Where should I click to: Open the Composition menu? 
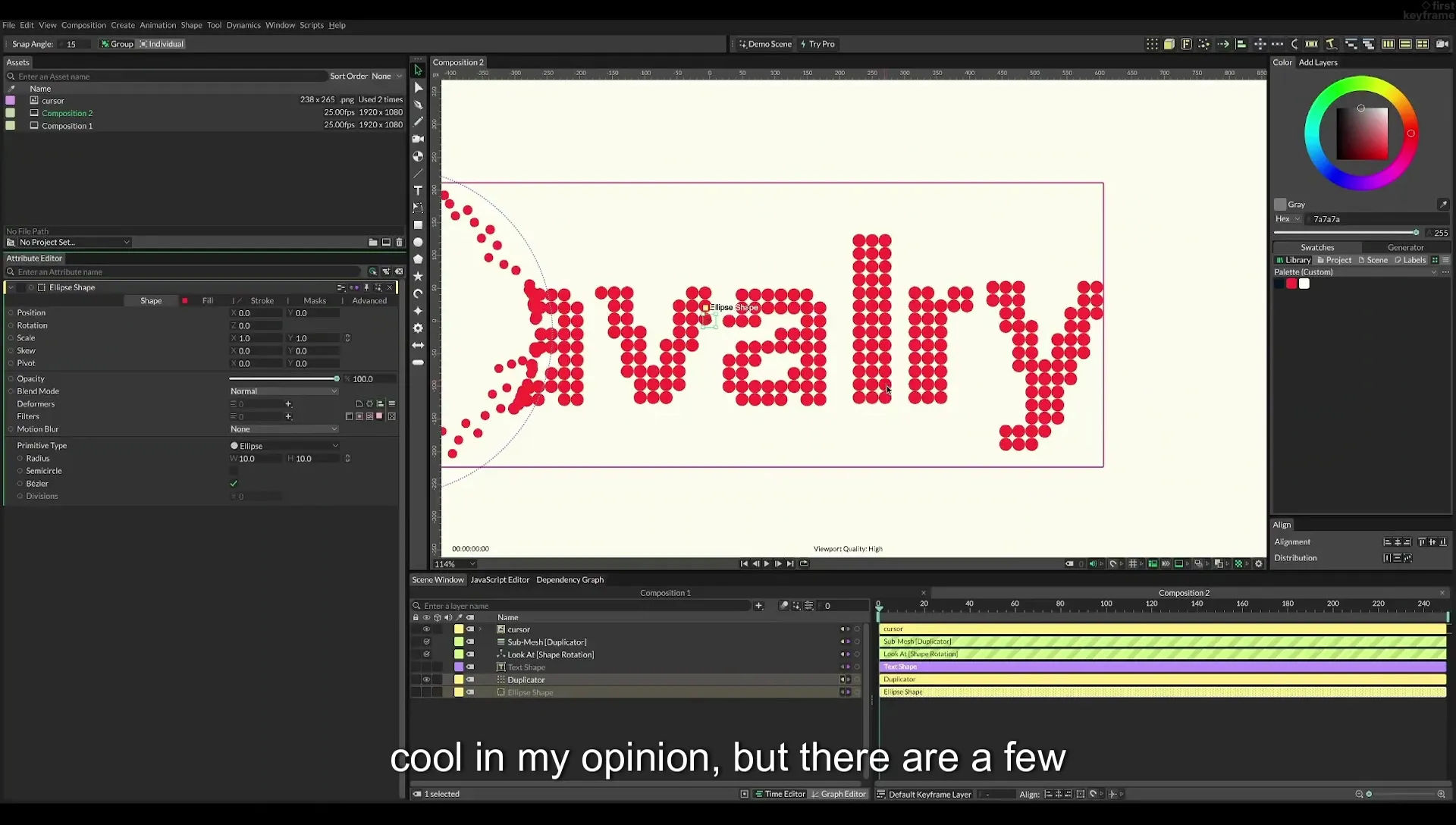coord(83,25)
